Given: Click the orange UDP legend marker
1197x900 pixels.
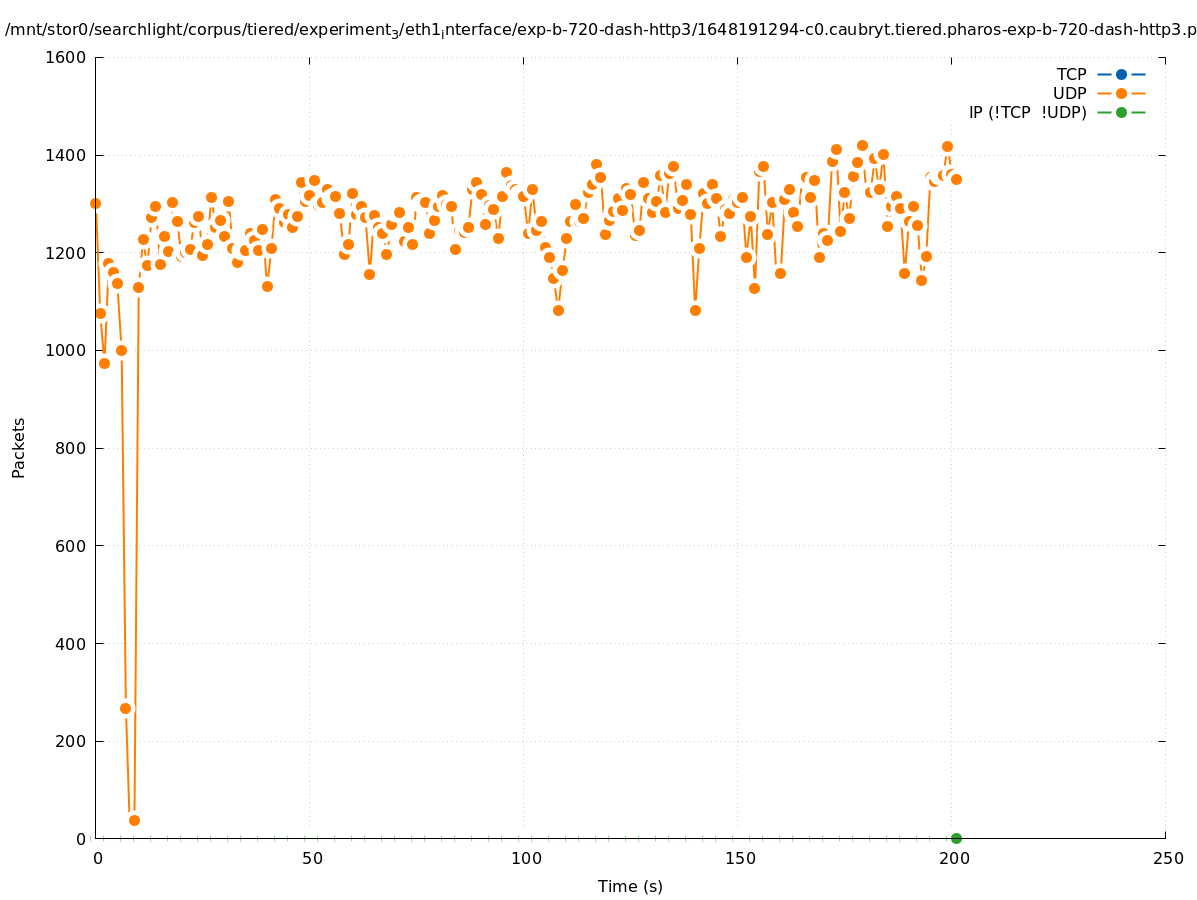Looking at the screenshot, I should pyautogui.click(x=1121, y=93).
